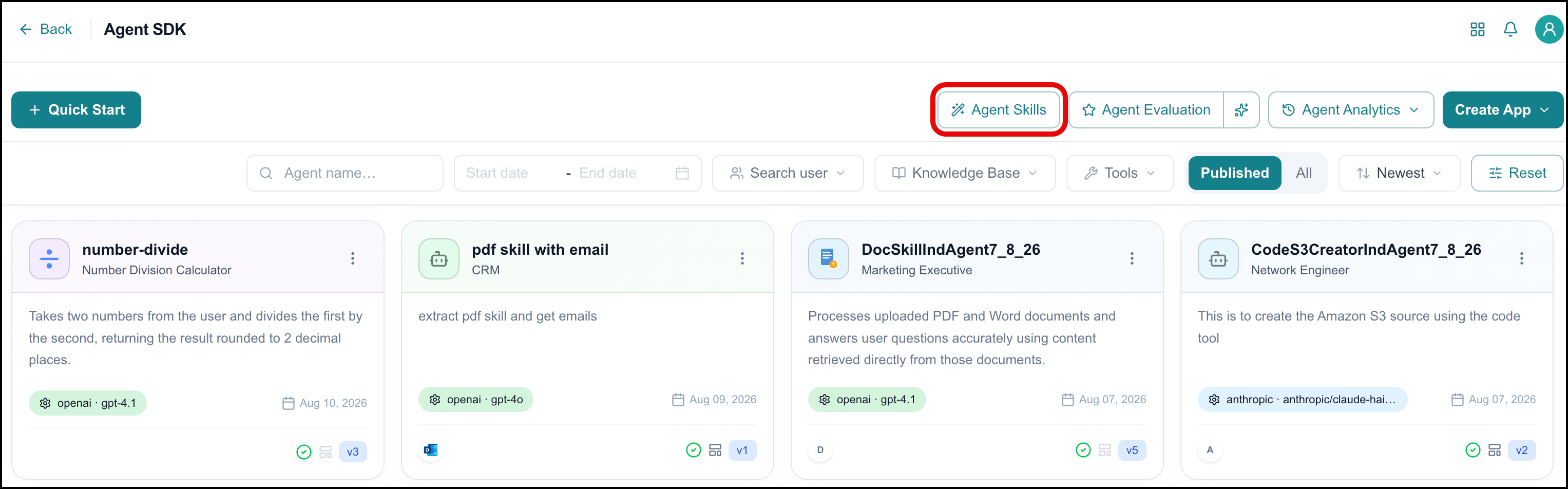Click the layout icon on pdf skill with email card
This screenshot has height=489, width=1568.
tap(715, 450)
